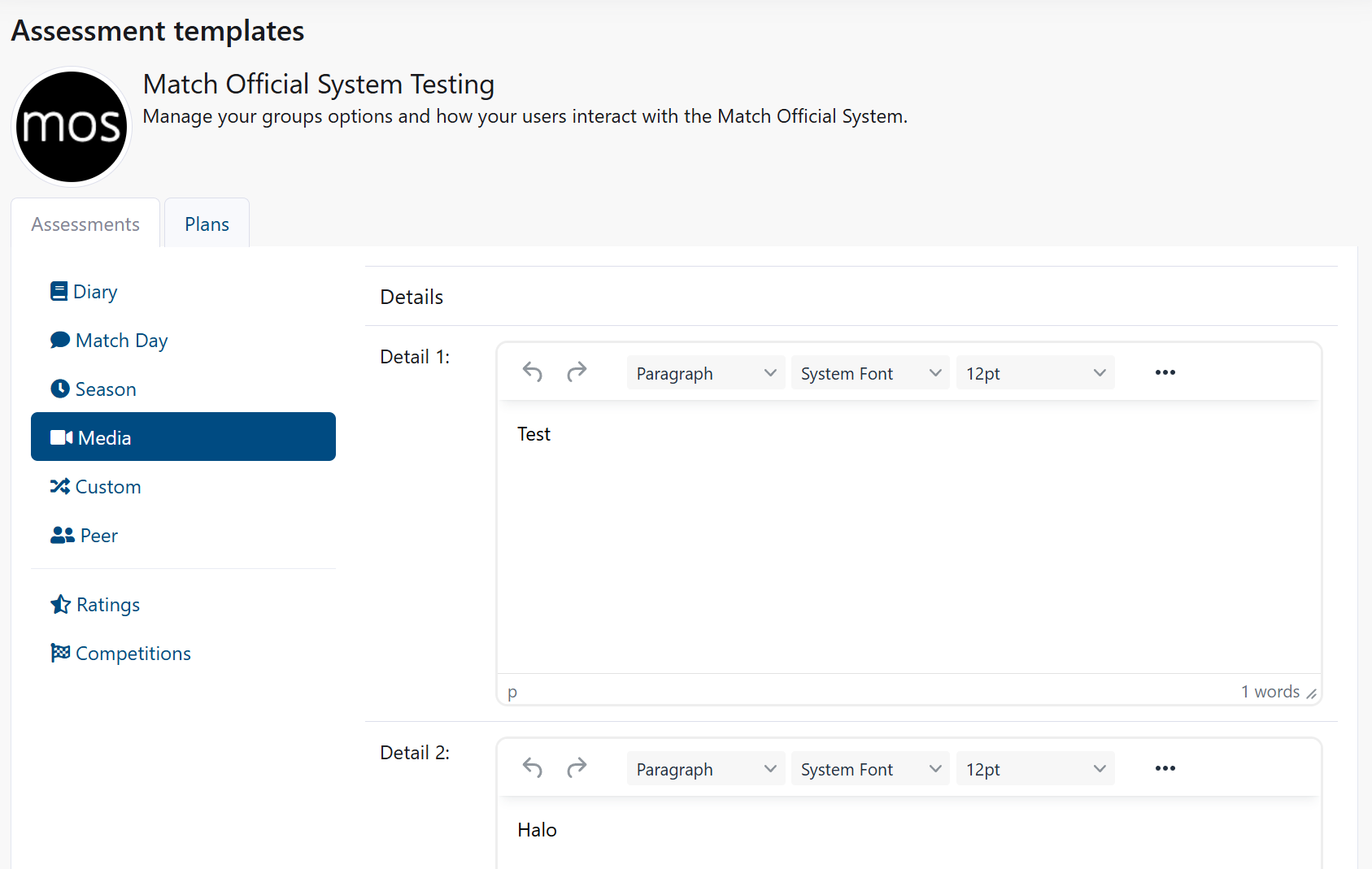Open the Paragraph style dropdown in Detail 1
This screenshot has width=1372, height=869.
[705, 372]
